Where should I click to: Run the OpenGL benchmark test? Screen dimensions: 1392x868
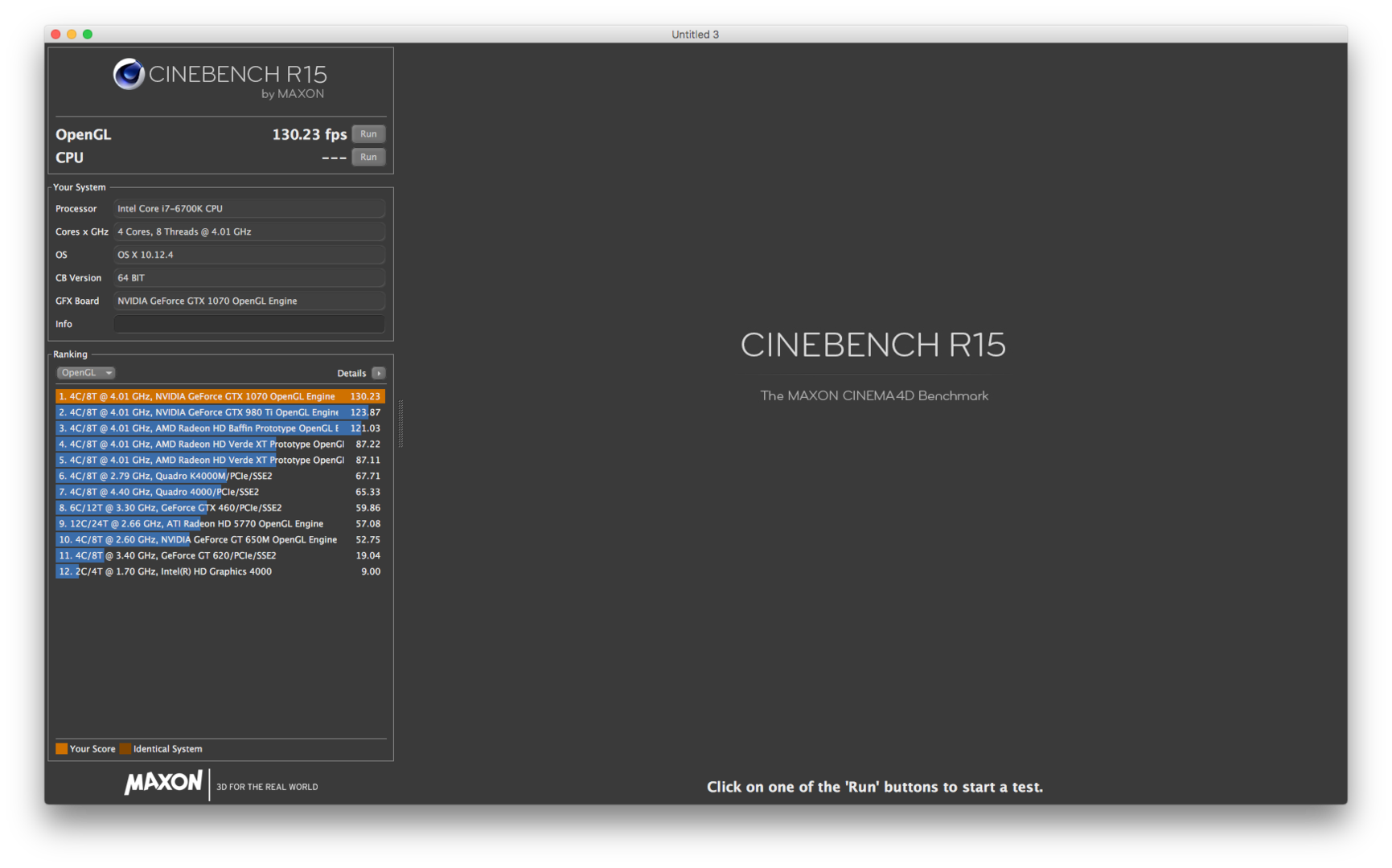(x=368, y=134)
